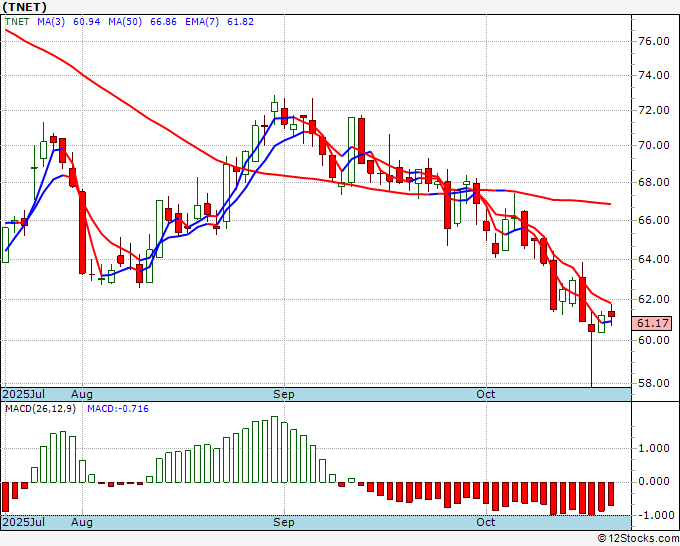Image resolution: width=680 pixels, height=546 pixels.
Task: Click the MA(50) value 66.86
Action: coord(163,22)
